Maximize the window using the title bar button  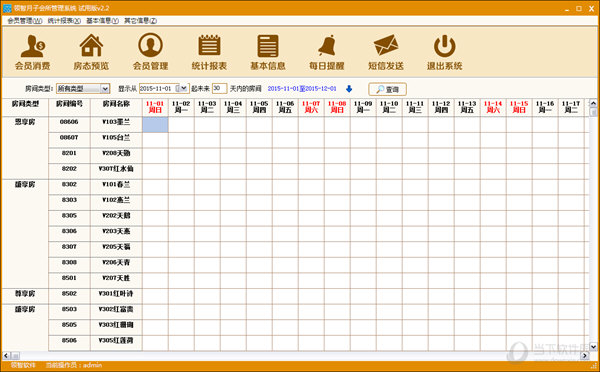coord(579,8)
